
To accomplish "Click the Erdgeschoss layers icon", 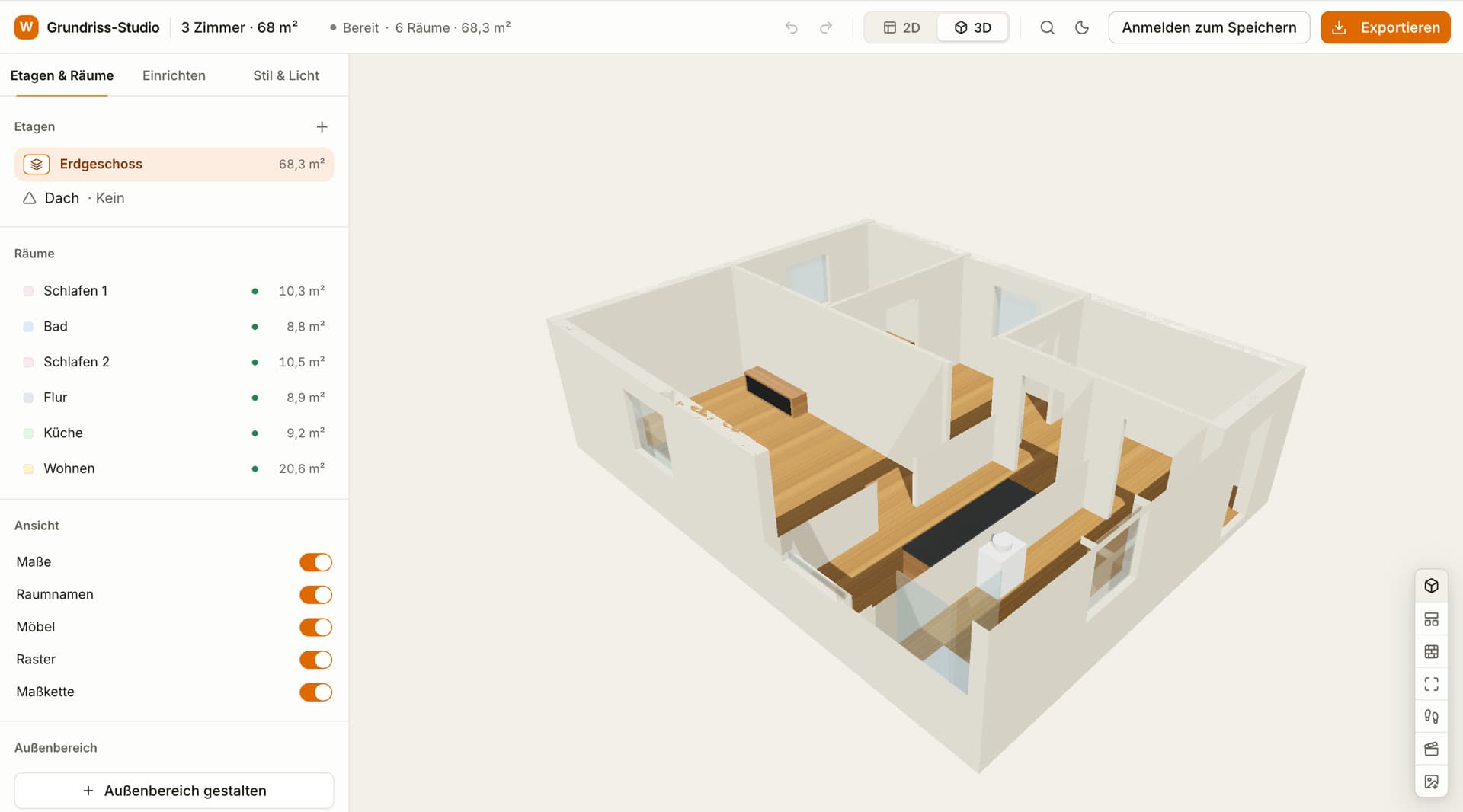I will [x=37, y=164].
